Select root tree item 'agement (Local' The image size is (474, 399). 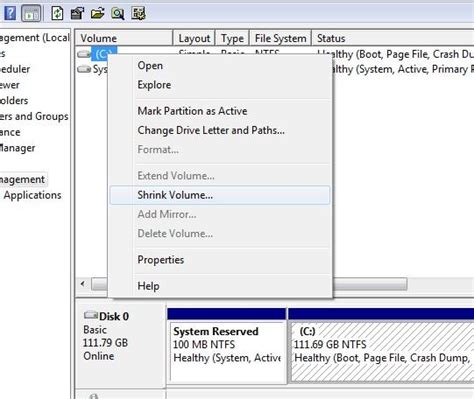35,38
